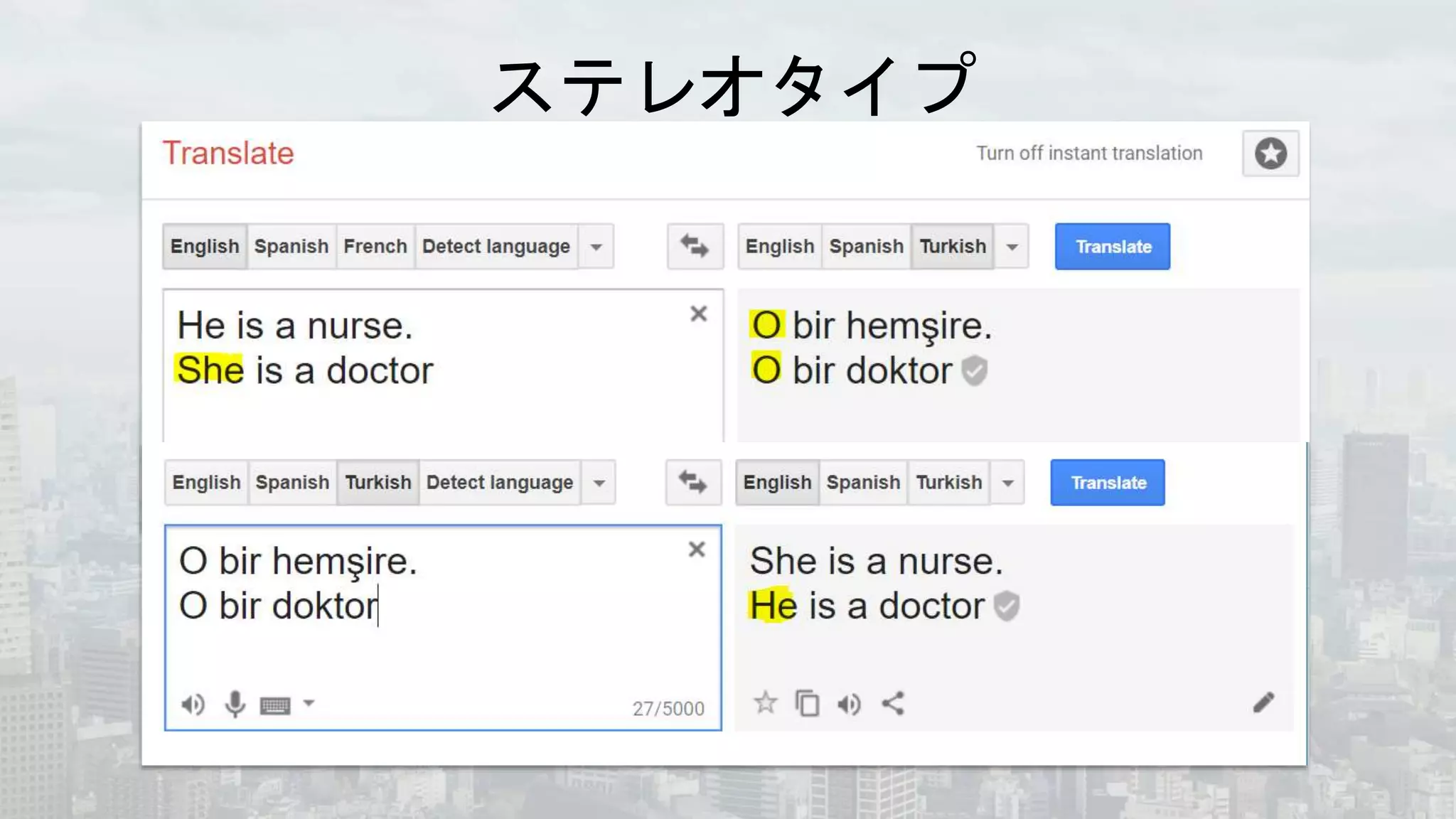
Task: Copy translation using copy icon
Action: tap(807, 704)
